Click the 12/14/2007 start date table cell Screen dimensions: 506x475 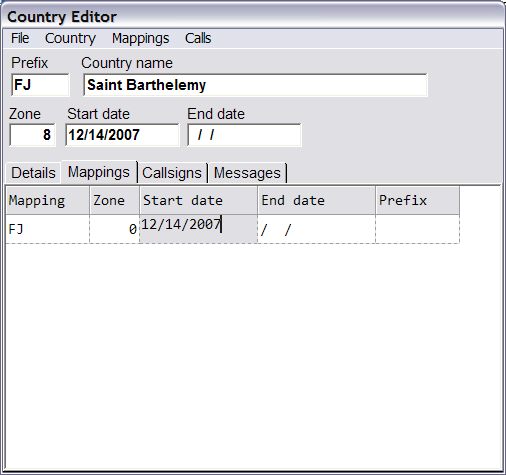click(199, 229)
